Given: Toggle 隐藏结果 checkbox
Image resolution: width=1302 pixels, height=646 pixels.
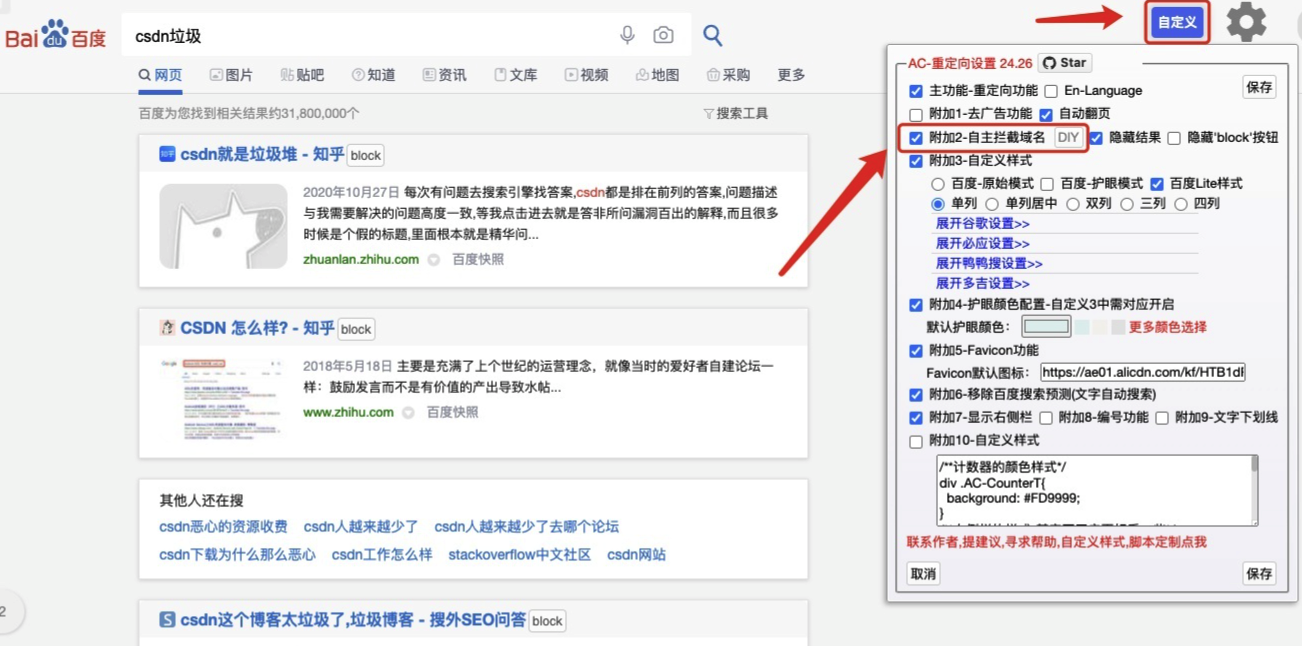Looking at the screenshot, I should coord(1096,138).
